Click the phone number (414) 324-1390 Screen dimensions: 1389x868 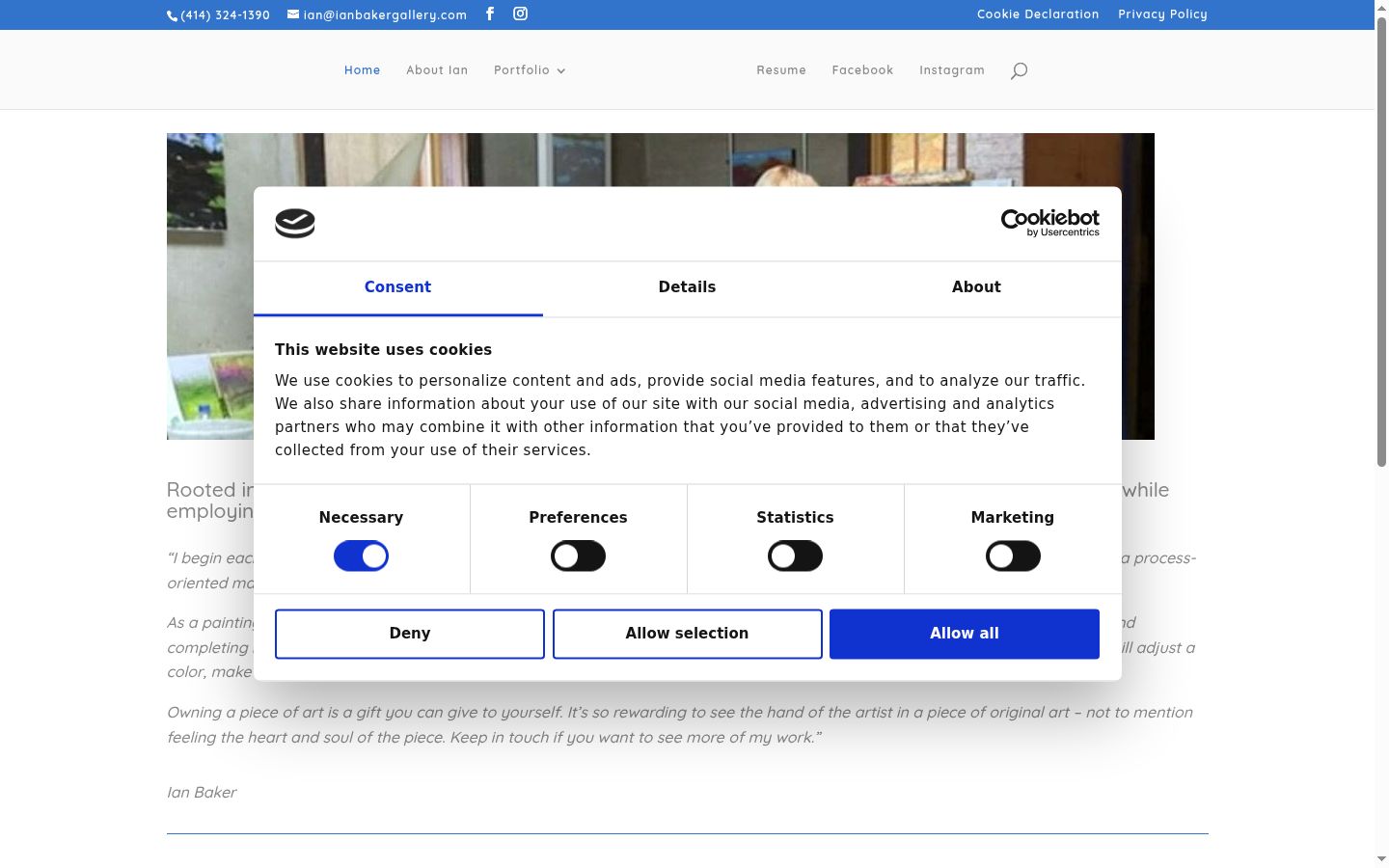pyautogui.click(x=219, y=14)
